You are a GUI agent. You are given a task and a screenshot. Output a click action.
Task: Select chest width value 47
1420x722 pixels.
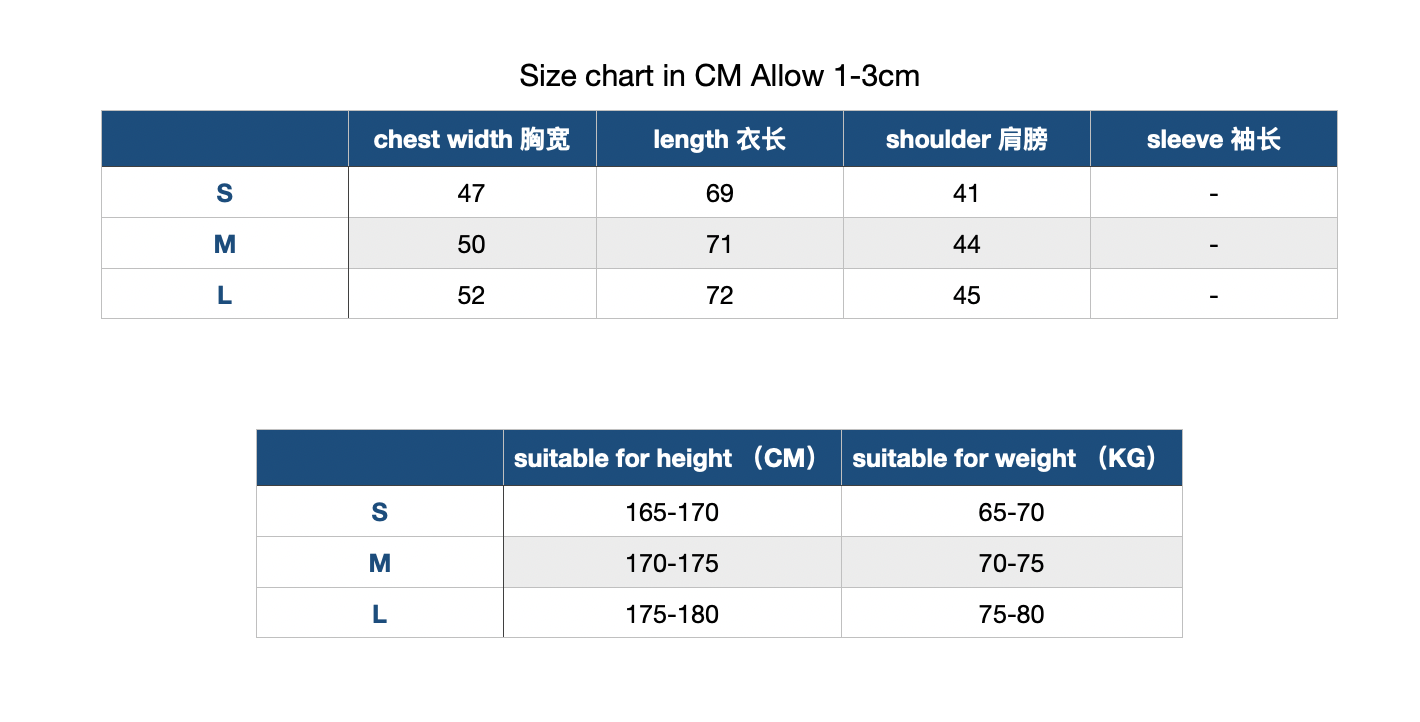coord(472,193)
